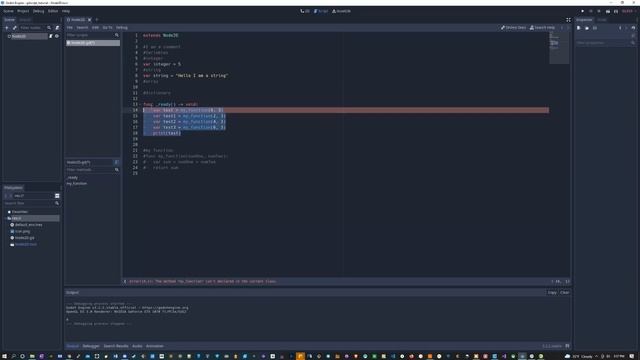This screenshot has height=360, width=640.
Task: Jump to my_function in methods list
Action: 77,184
